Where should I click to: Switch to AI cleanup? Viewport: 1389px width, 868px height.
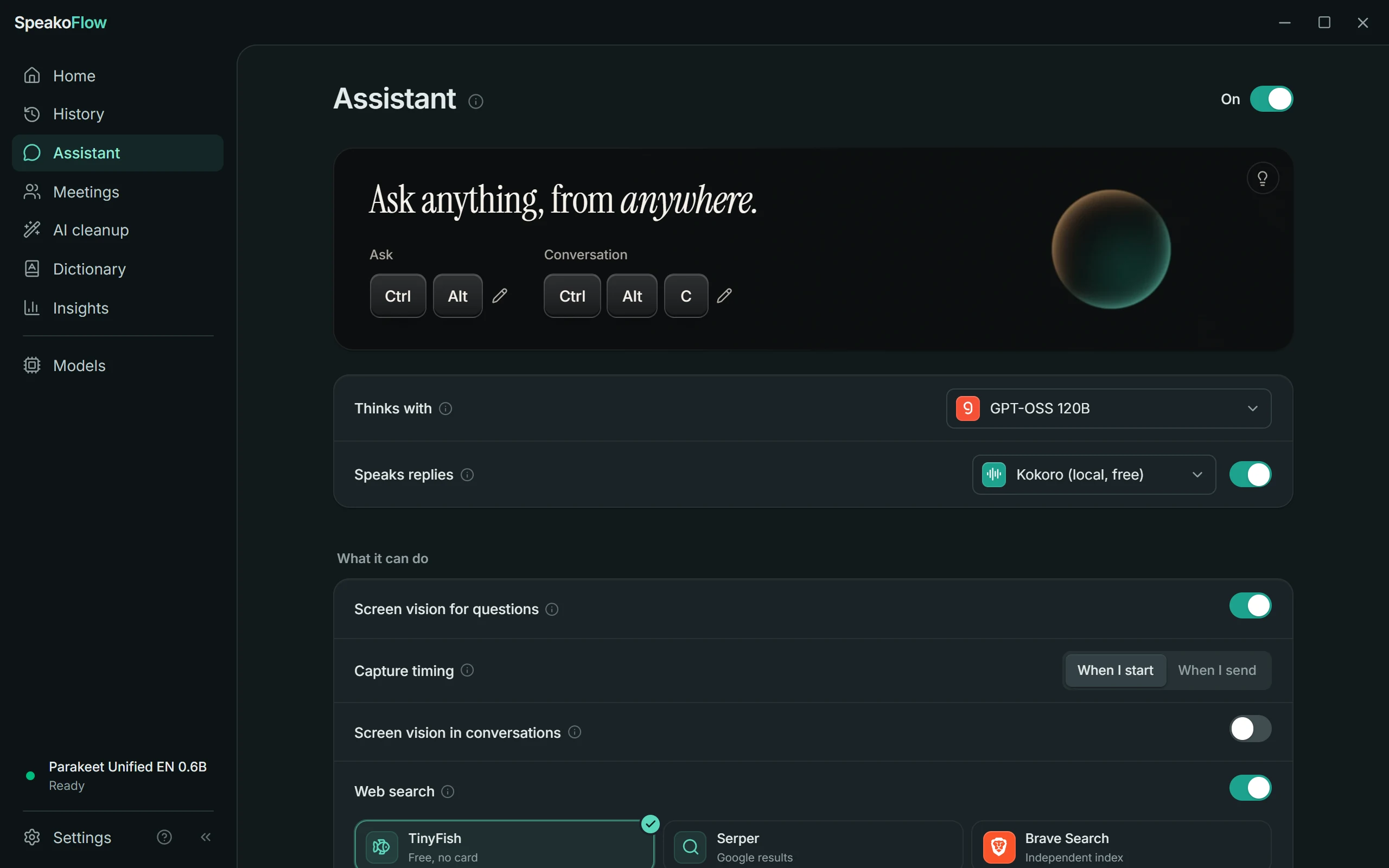tap(117, 230)
